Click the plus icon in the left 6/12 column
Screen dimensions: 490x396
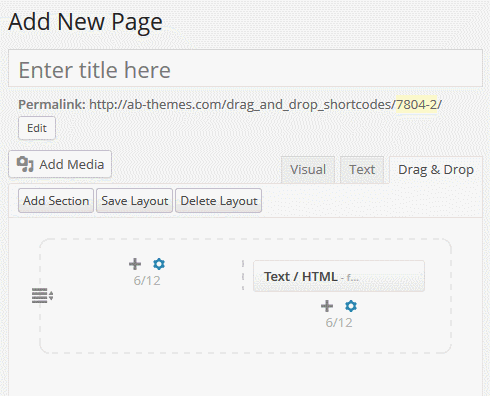click(135, 264)
